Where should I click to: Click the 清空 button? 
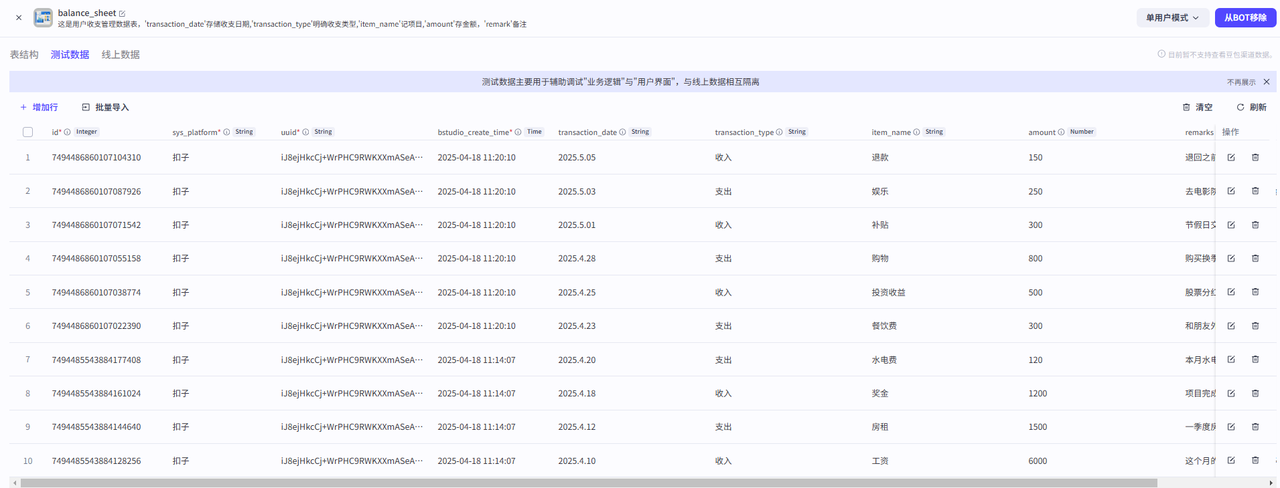tap(1197, 107)
